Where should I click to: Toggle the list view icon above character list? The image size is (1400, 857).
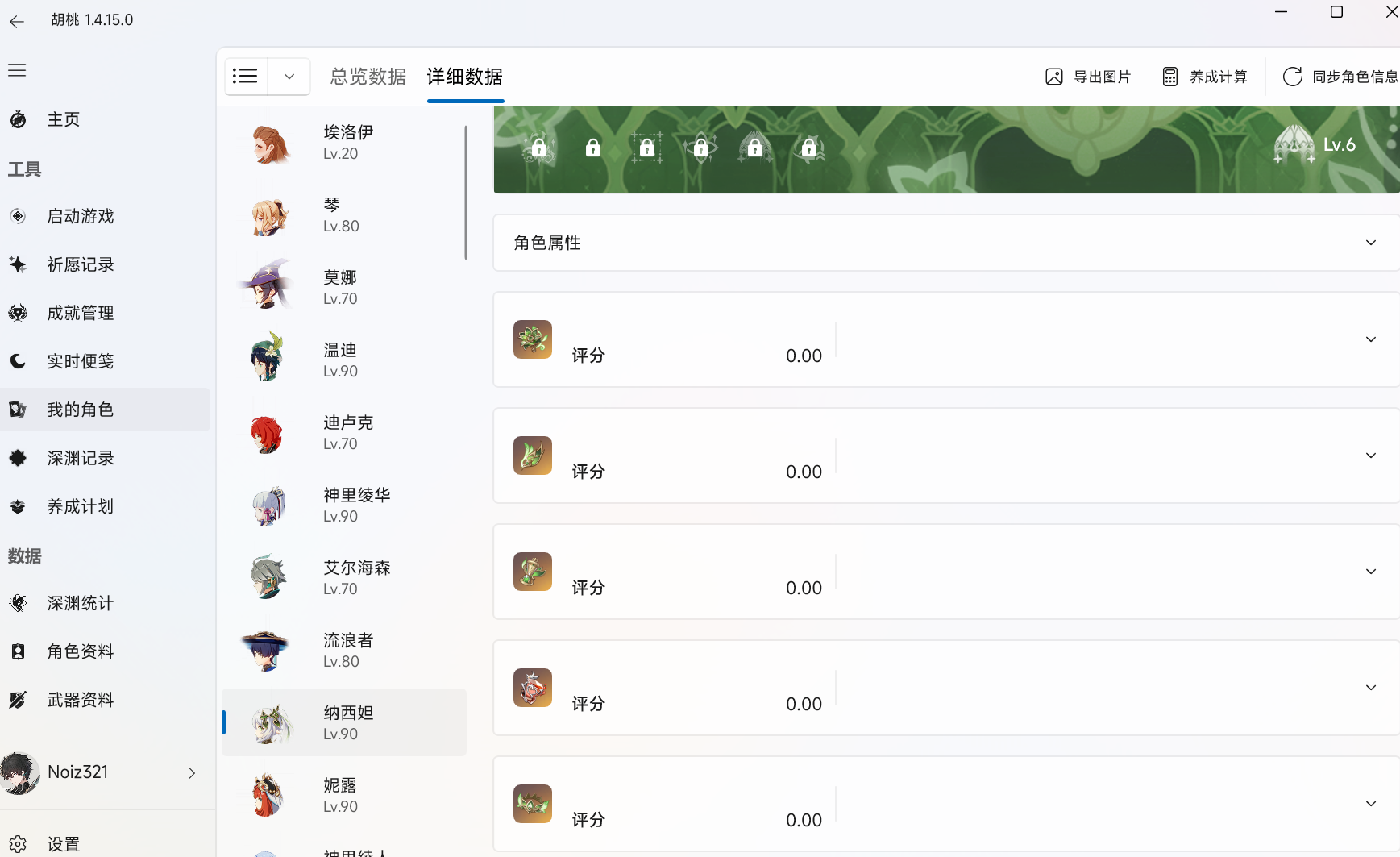[246, 76]
